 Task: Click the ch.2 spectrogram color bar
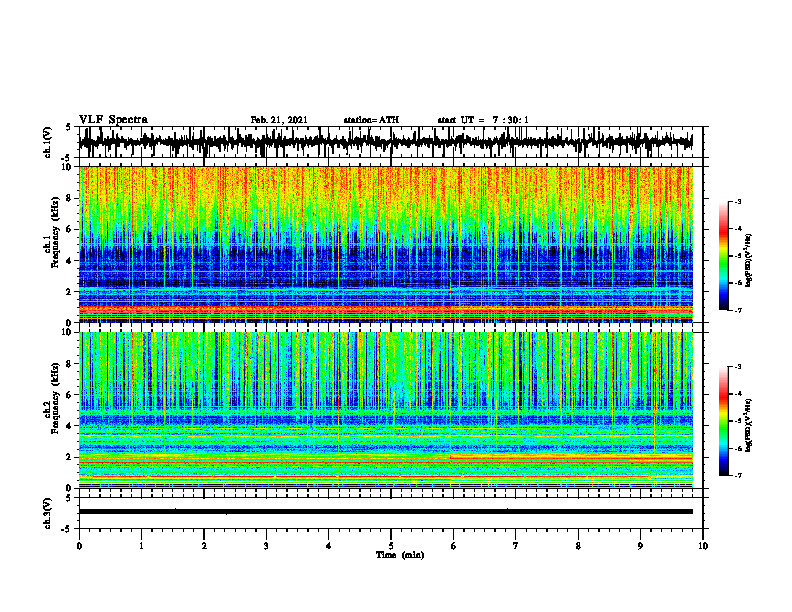point(723,421)
